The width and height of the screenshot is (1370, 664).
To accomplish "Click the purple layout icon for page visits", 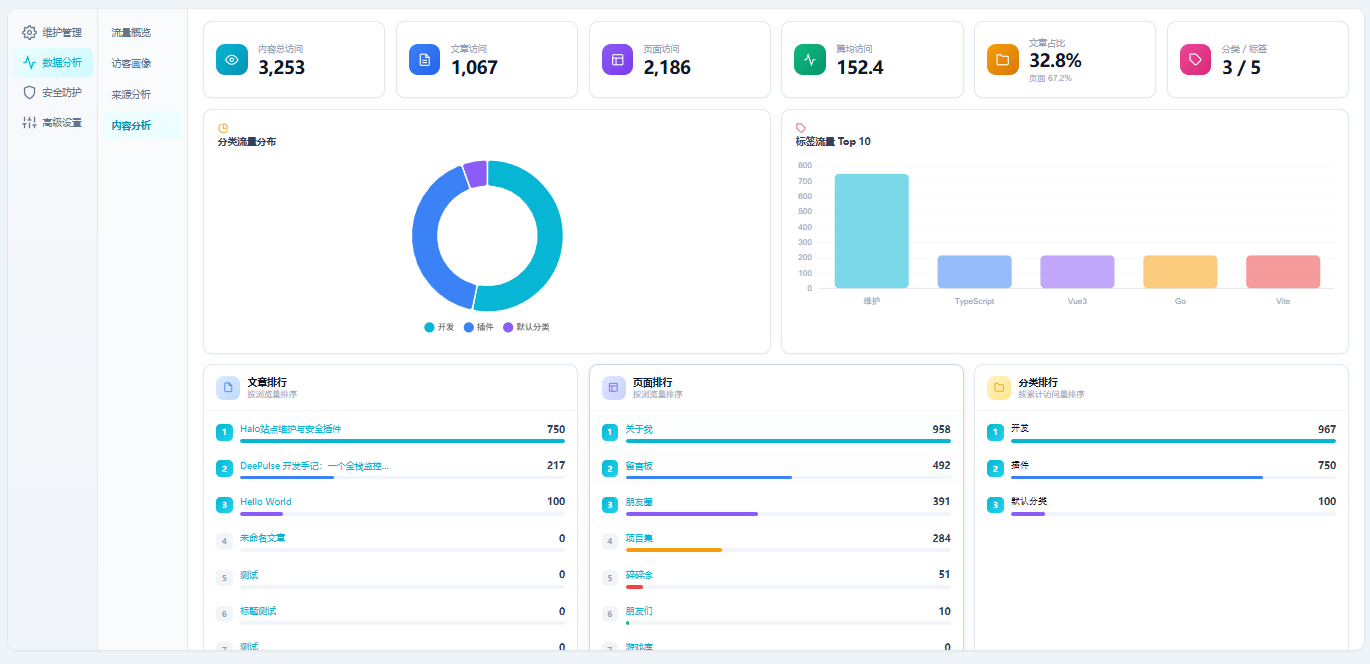I will click(617, 60).
